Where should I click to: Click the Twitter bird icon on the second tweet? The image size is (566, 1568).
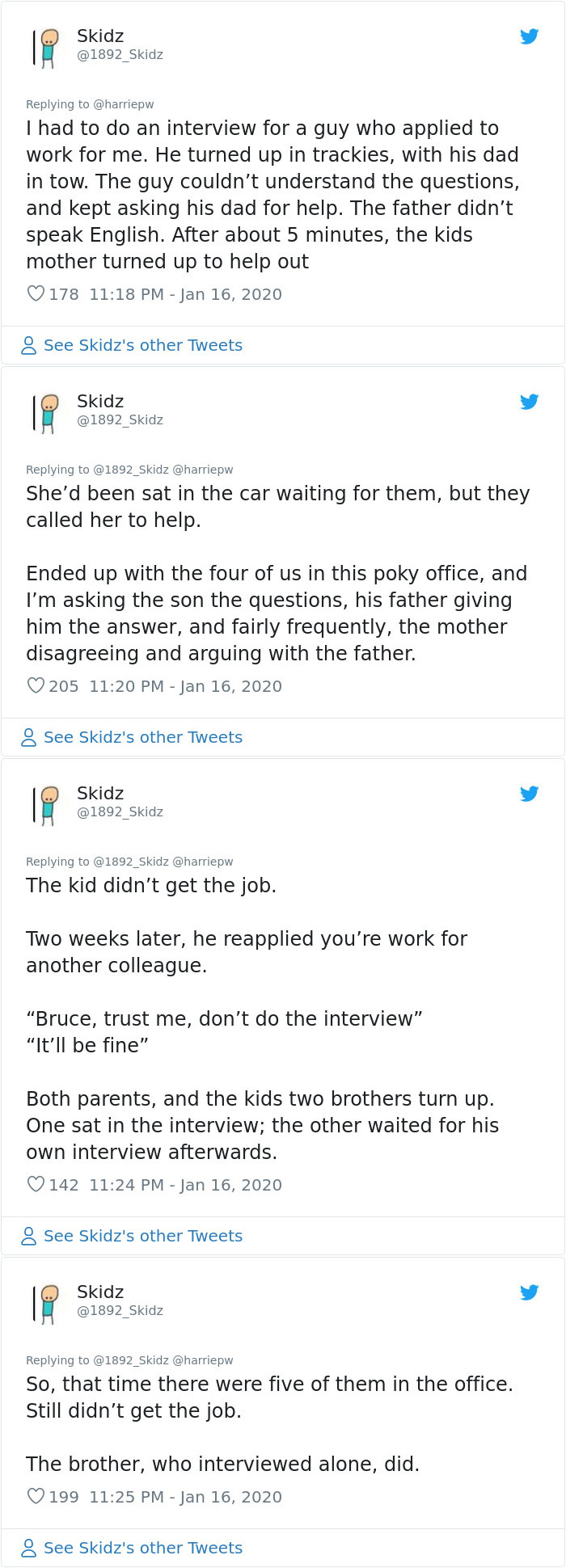coord(530,401)
